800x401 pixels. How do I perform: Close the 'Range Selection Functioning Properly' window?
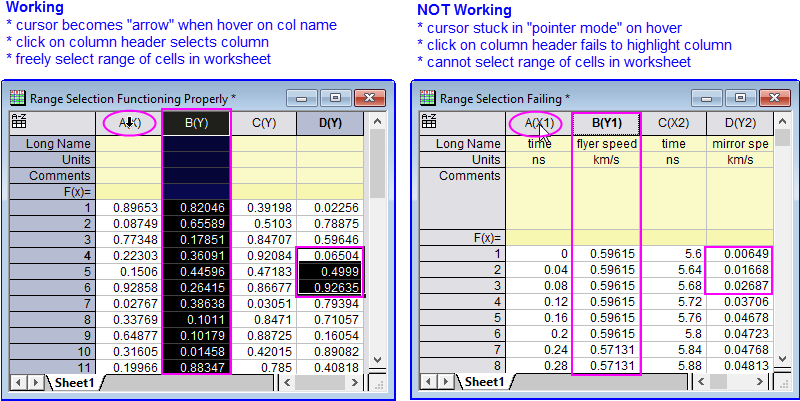(x=369, y=97)
